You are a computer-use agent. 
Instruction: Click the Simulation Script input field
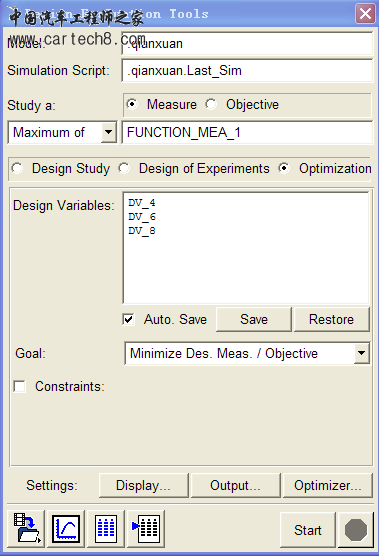tap(247, 71)
